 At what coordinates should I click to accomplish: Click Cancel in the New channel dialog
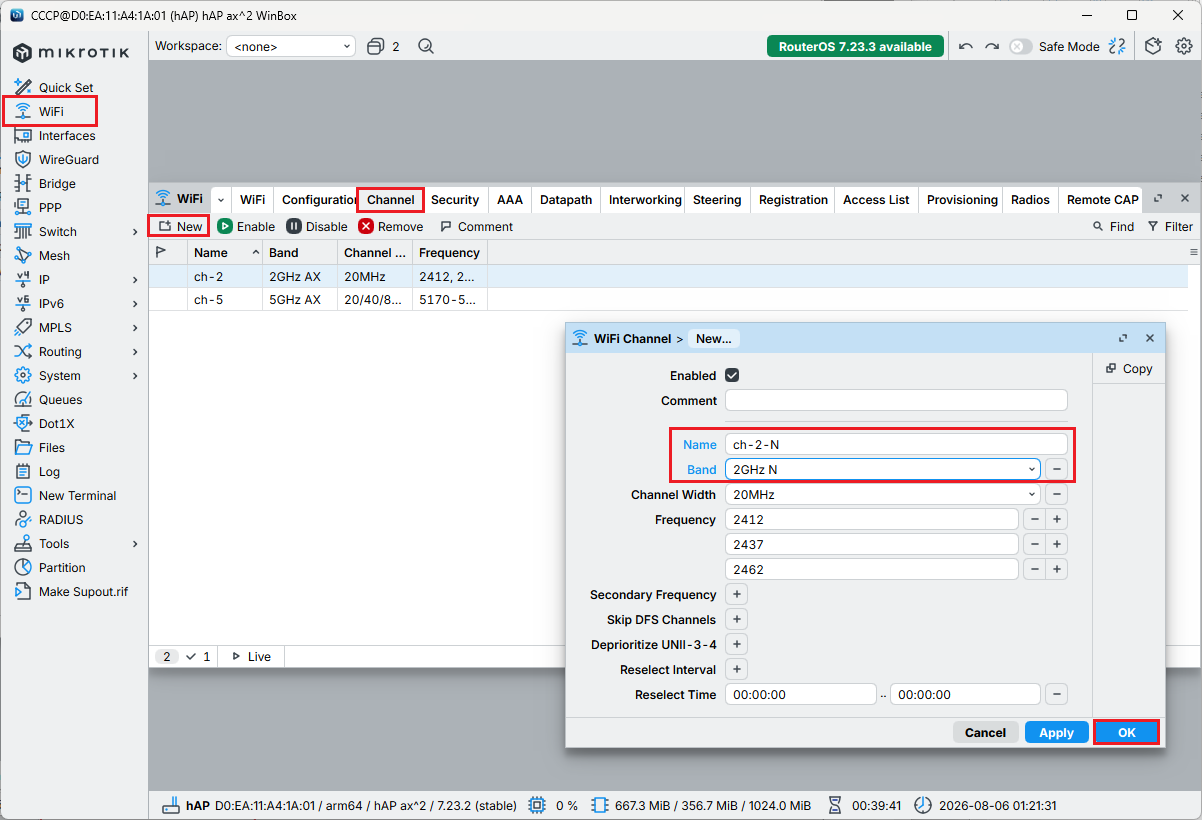985,732
